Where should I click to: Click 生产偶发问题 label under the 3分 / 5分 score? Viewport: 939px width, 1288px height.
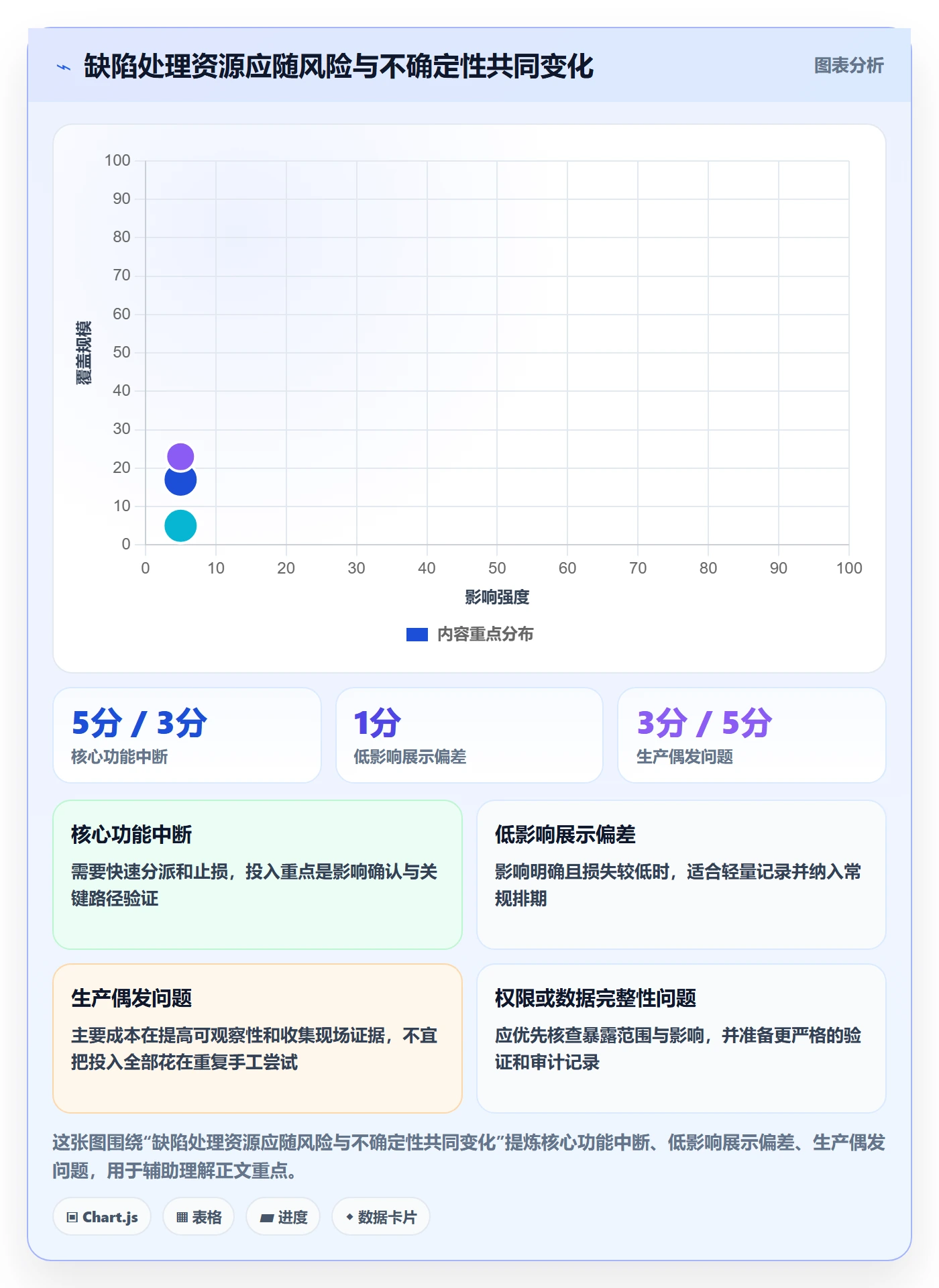[685, 757]
